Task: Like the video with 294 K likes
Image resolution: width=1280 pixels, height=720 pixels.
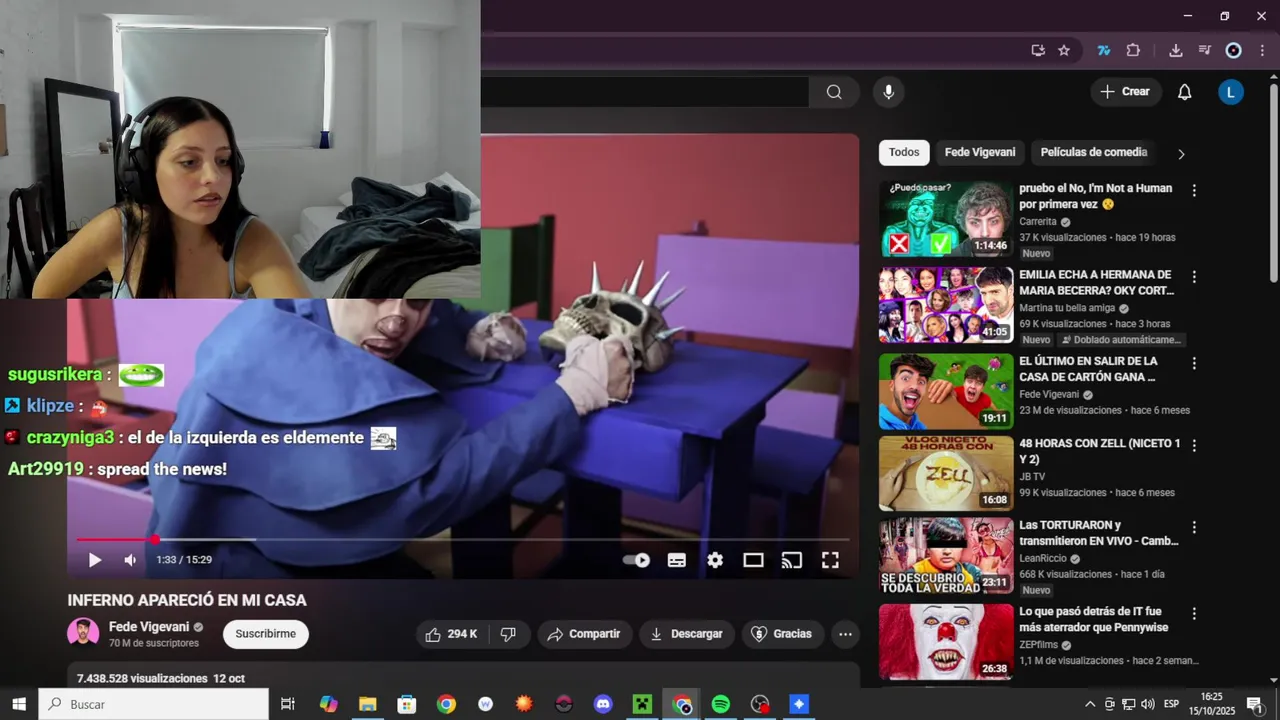Action: [452, 634]
